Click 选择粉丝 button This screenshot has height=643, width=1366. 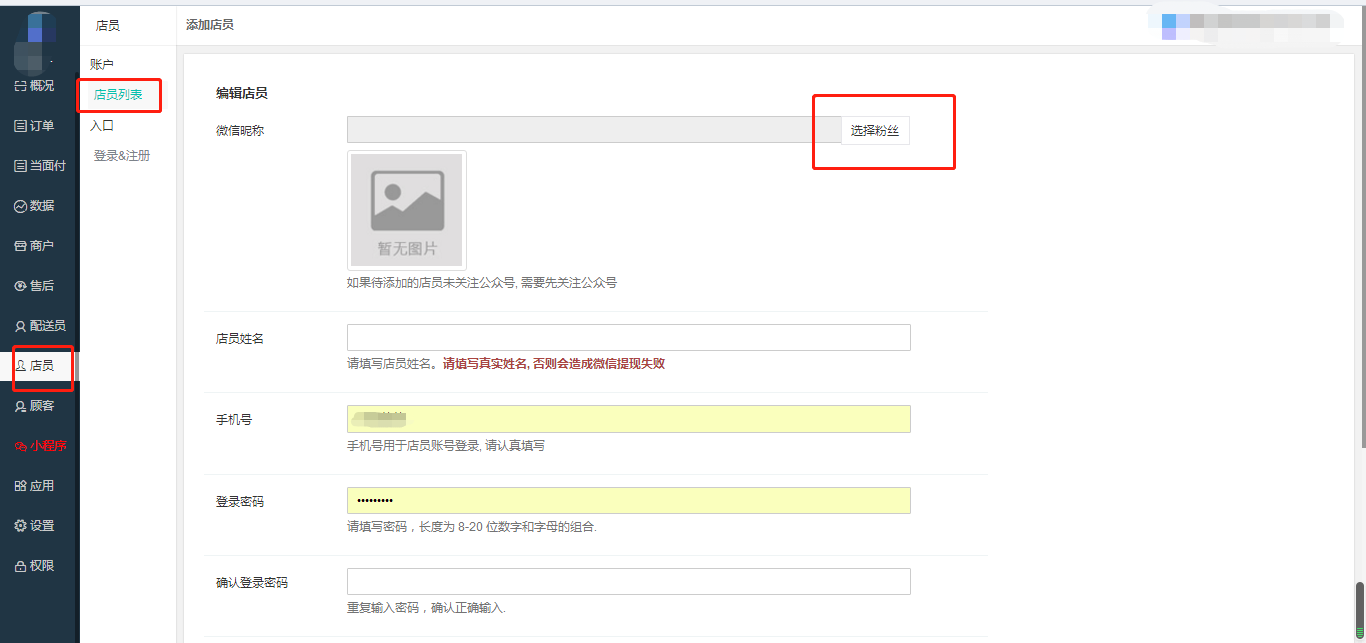point(875,130)
